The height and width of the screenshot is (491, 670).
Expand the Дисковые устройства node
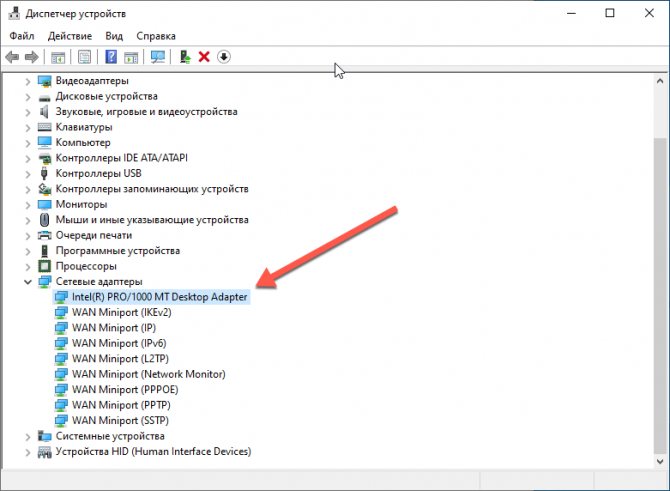click(x=28, y=97)
